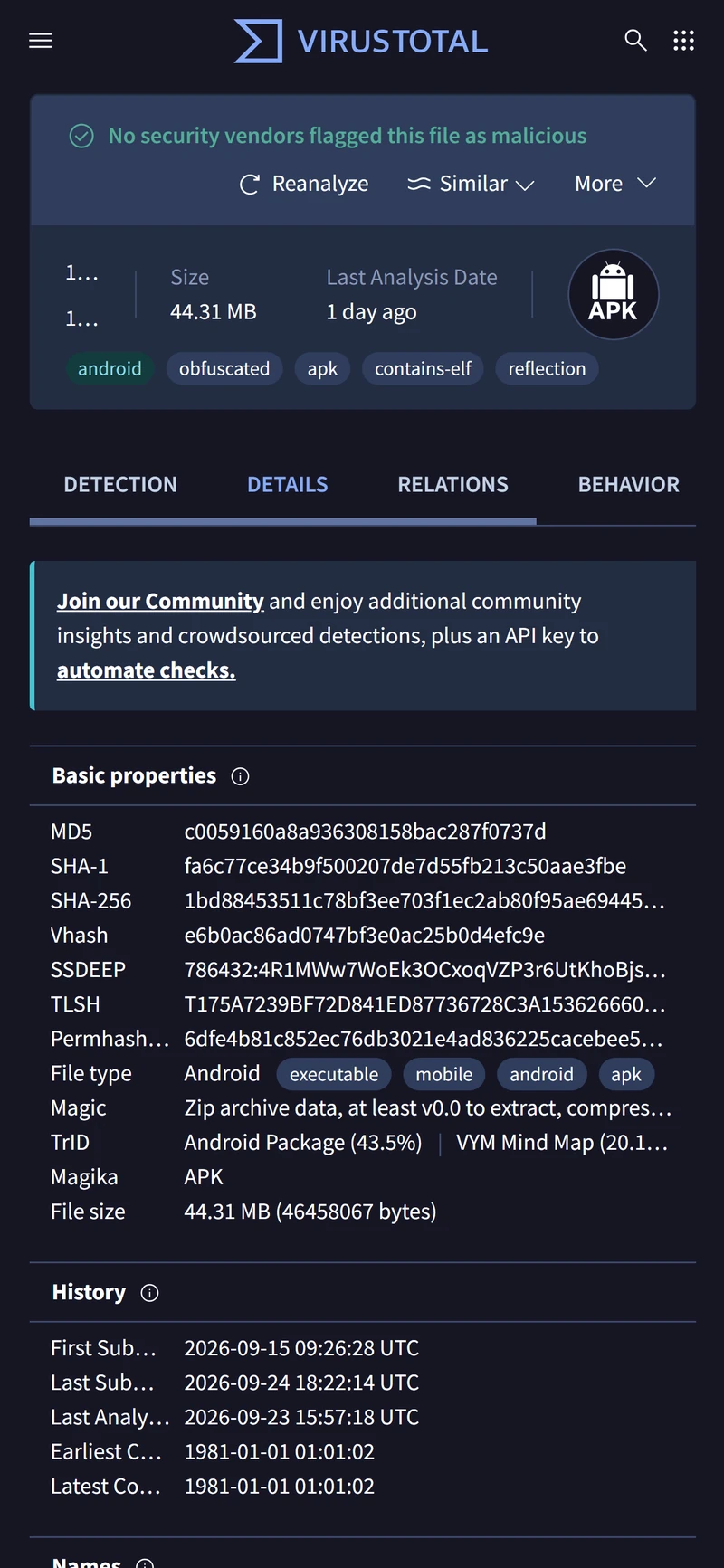Select MD5 hash c0059160a8a936308158bac287f0737d
This screenshot has width=724, height=1568.
click(x=365, y=832)
